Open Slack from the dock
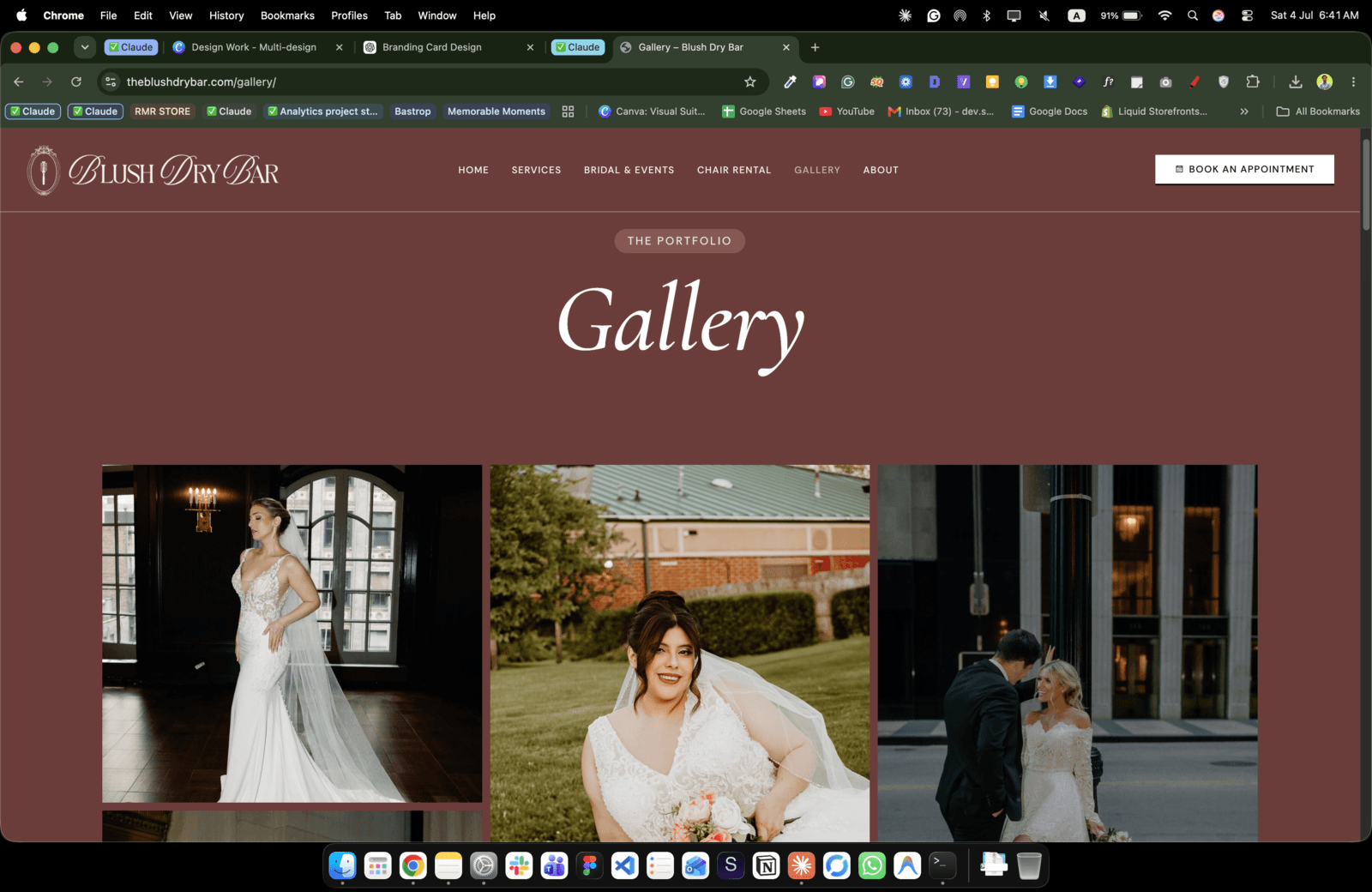Screen dimensions: 1372x892 pyautogui.click(x=519, y=865)
